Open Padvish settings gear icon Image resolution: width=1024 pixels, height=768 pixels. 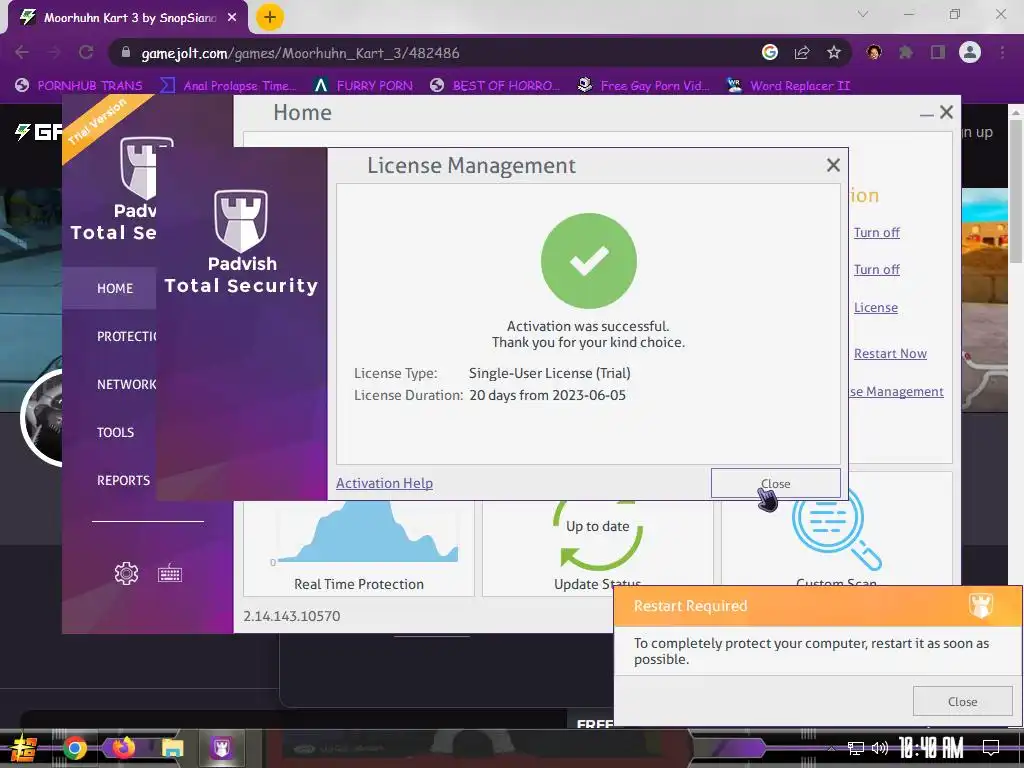pos(126,573)
